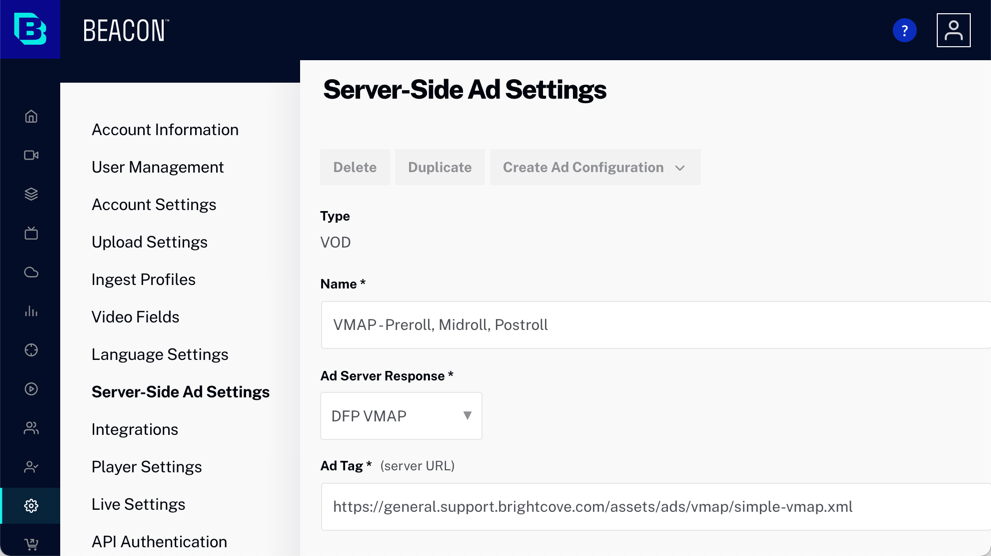Open Player Settings page
991x556 pixels.
(x=147, y=467)
